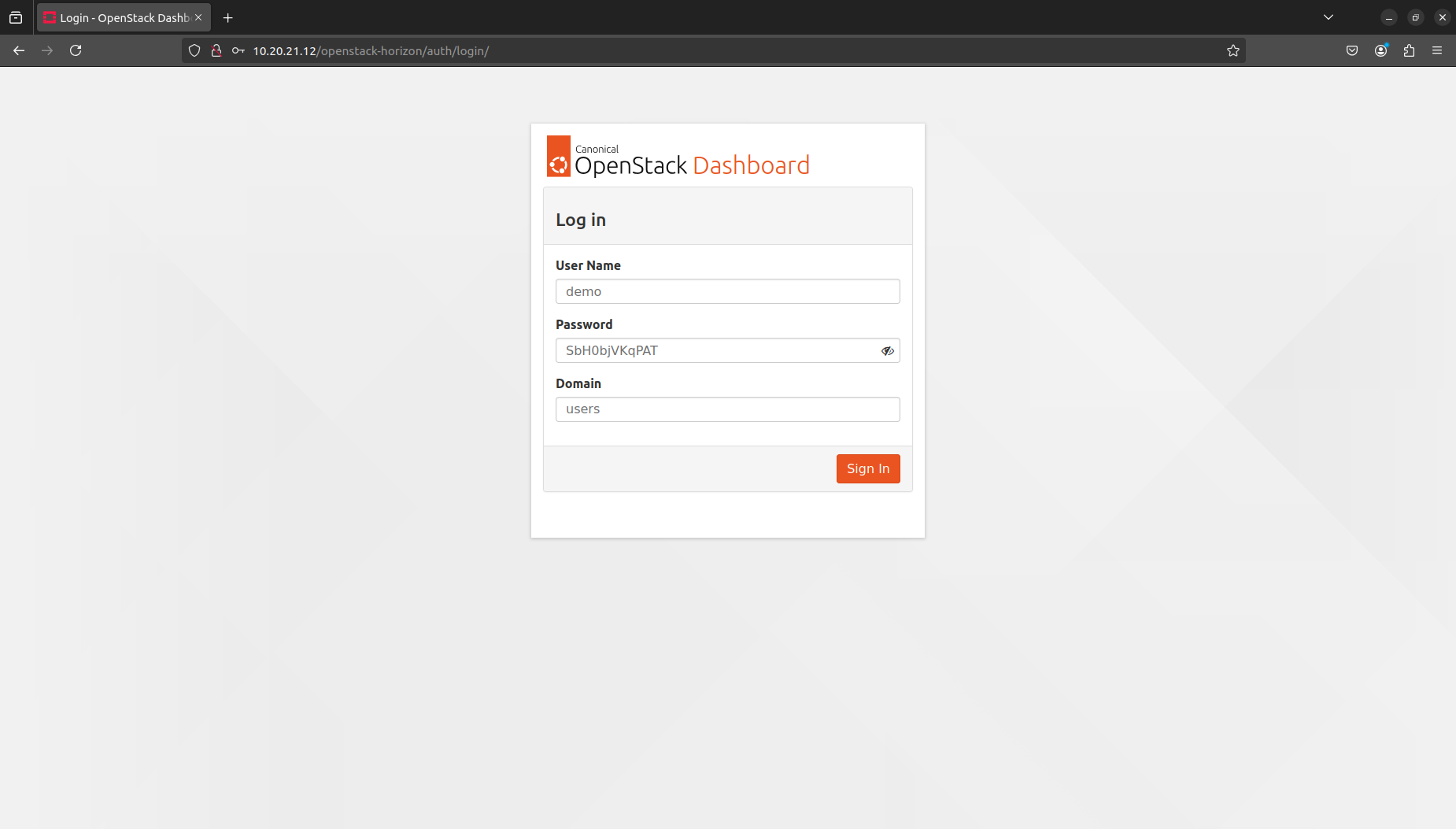Open Firefox account profile icon

1381,50
